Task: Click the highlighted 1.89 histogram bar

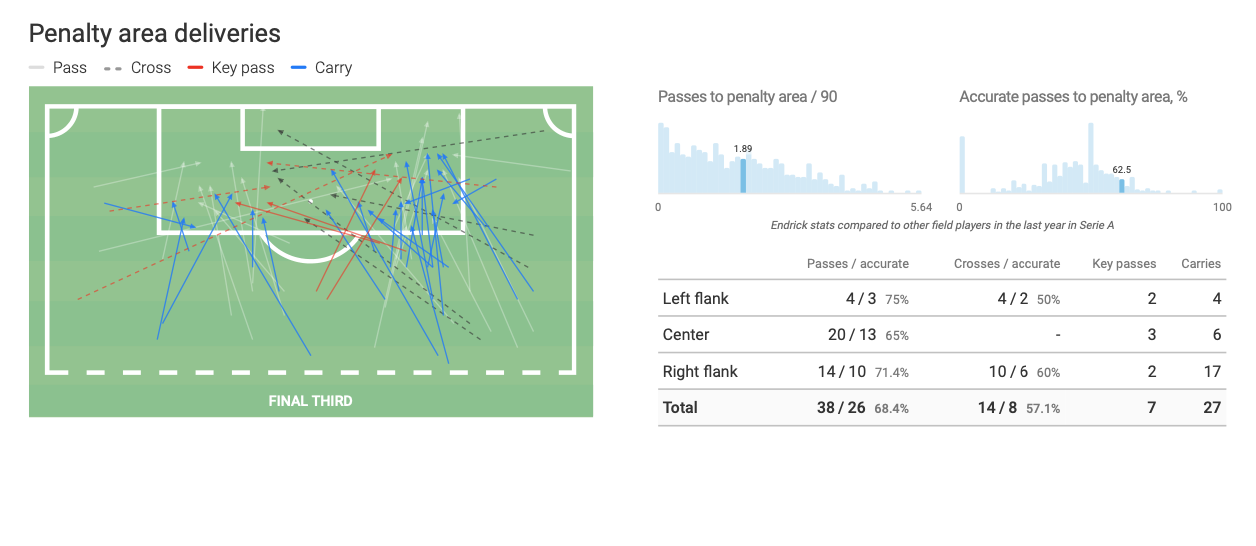Action: pos(743,176)
